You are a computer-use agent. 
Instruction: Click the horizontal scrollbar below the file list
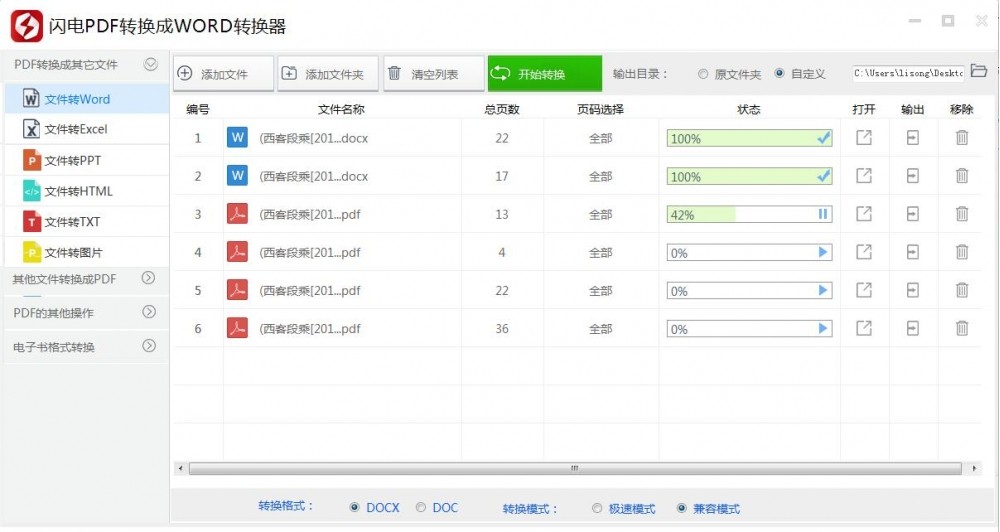point(575,468)
